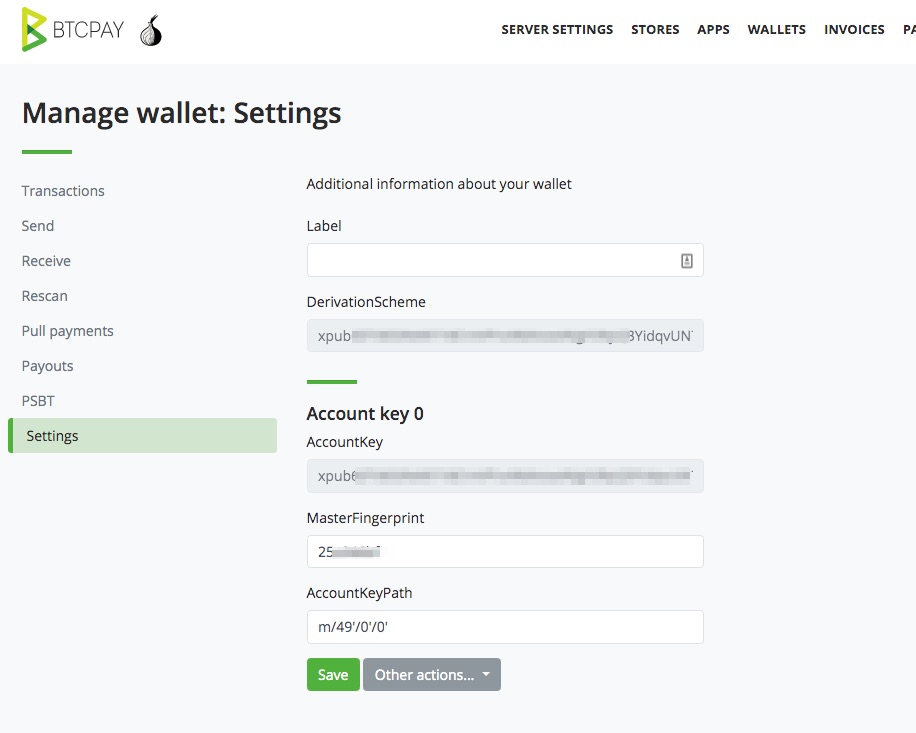Screen dimensions: 916x733
Task: Select the Settings sidebar item
Action: click(x=143, y=436)
